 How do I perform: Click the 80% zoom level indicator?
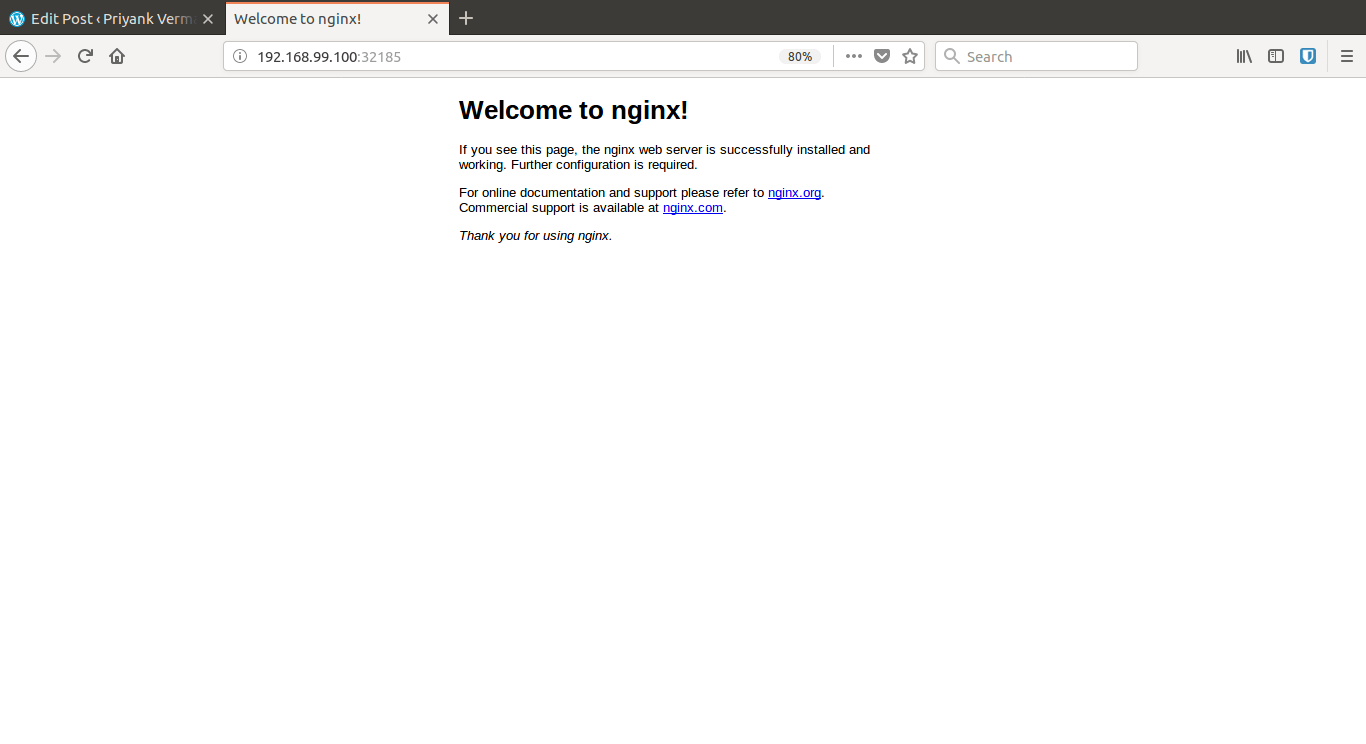click(800, 56)
